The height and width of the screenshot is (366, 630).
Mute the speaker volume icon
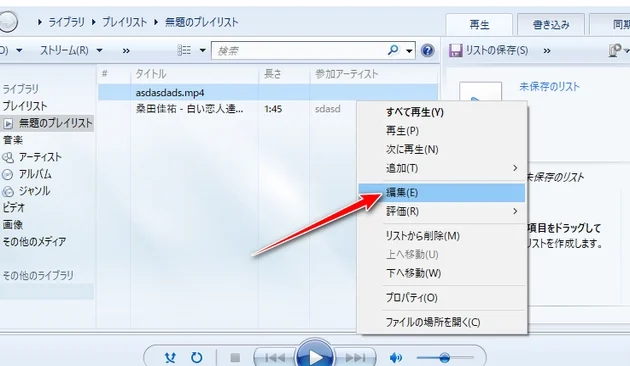(396, 357)
